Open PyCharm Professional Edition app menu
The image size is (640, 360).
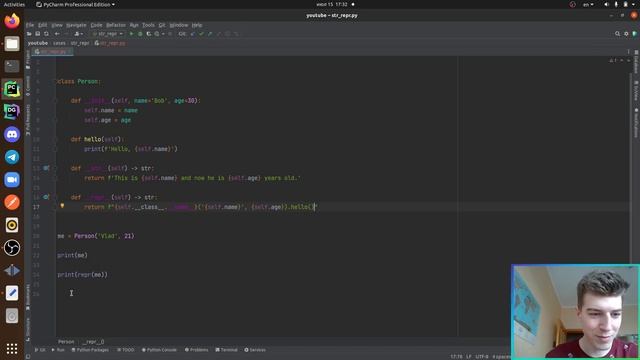[x=75, y=4]
